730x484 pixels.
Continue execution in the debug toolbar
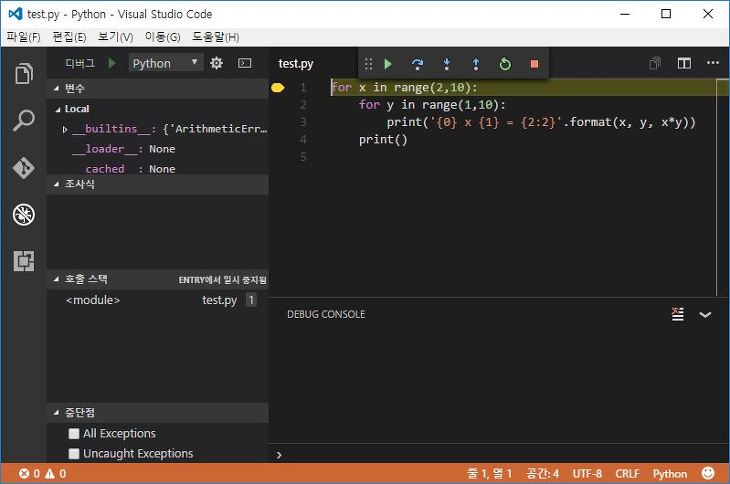(x=388, y=64)
